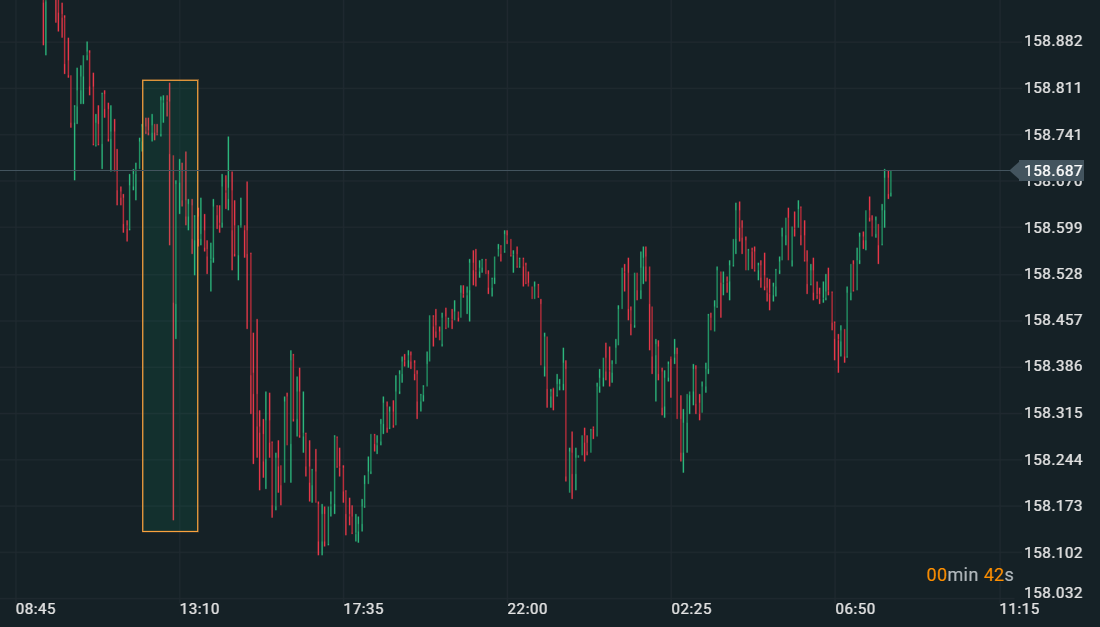Click the latest candle at chart's right end
Viewport: 1100px width, 627px height.
[x=889, y=185]
